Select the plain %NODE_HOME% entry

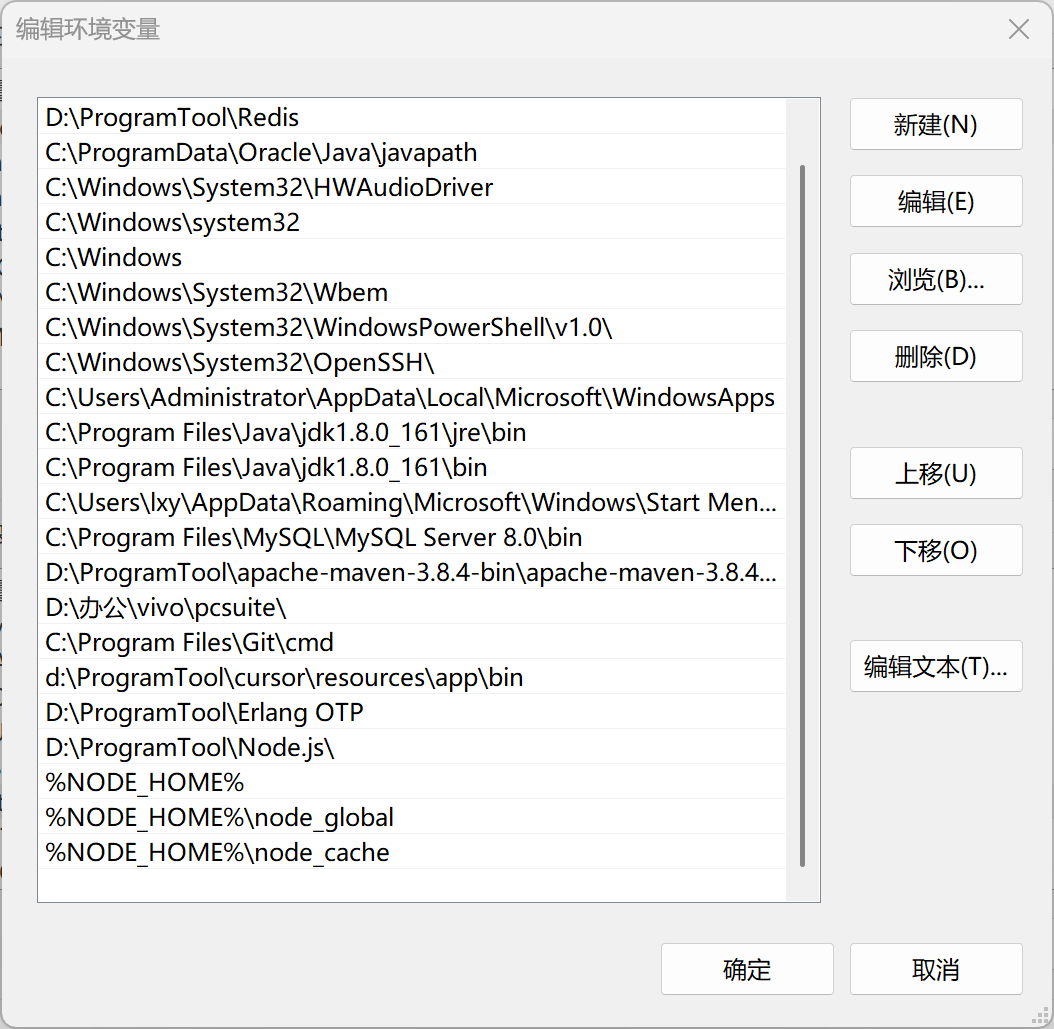412,782
